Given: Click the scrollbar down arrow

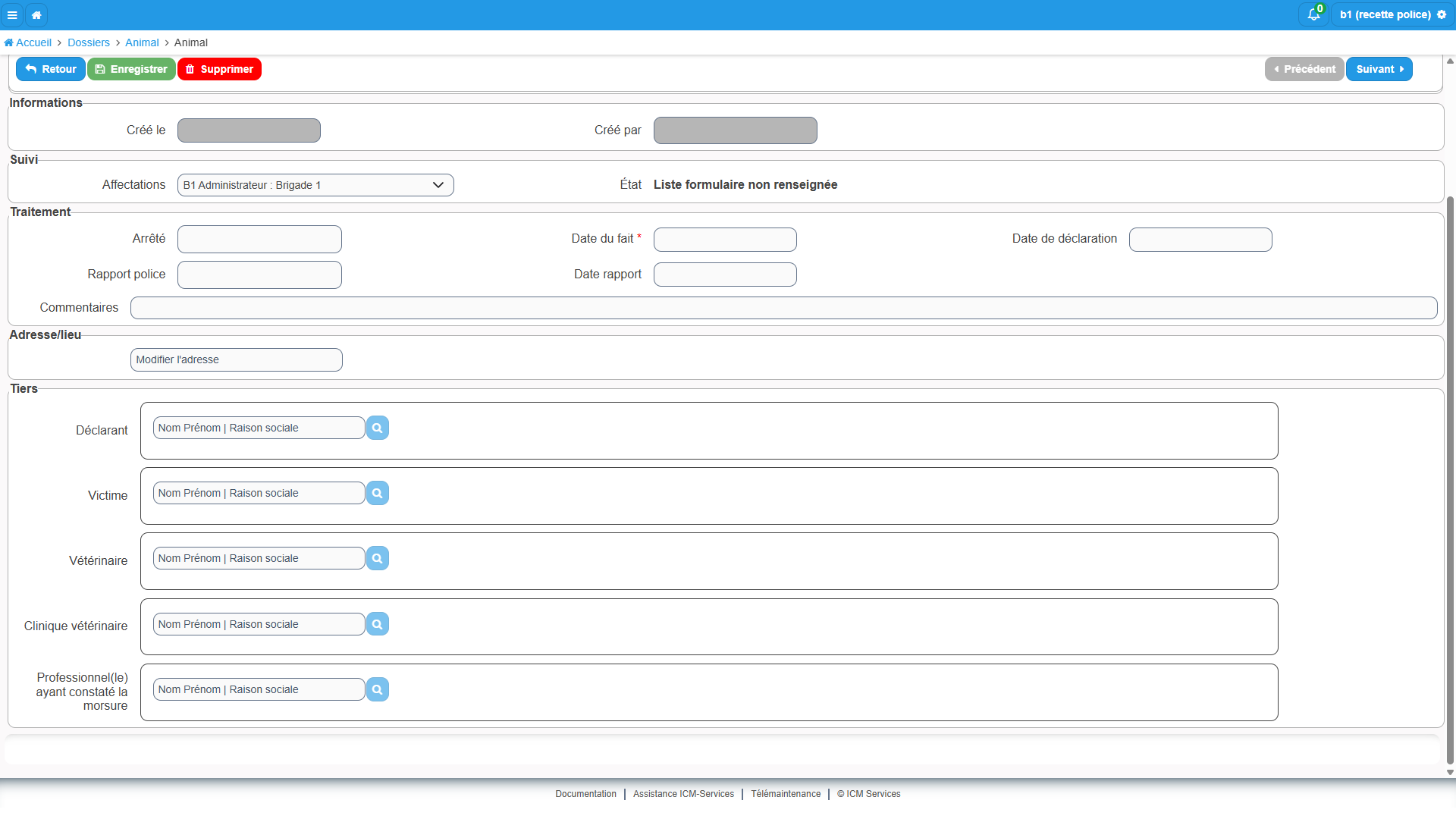Looking at the screenshot, I should coord(1450,772).
